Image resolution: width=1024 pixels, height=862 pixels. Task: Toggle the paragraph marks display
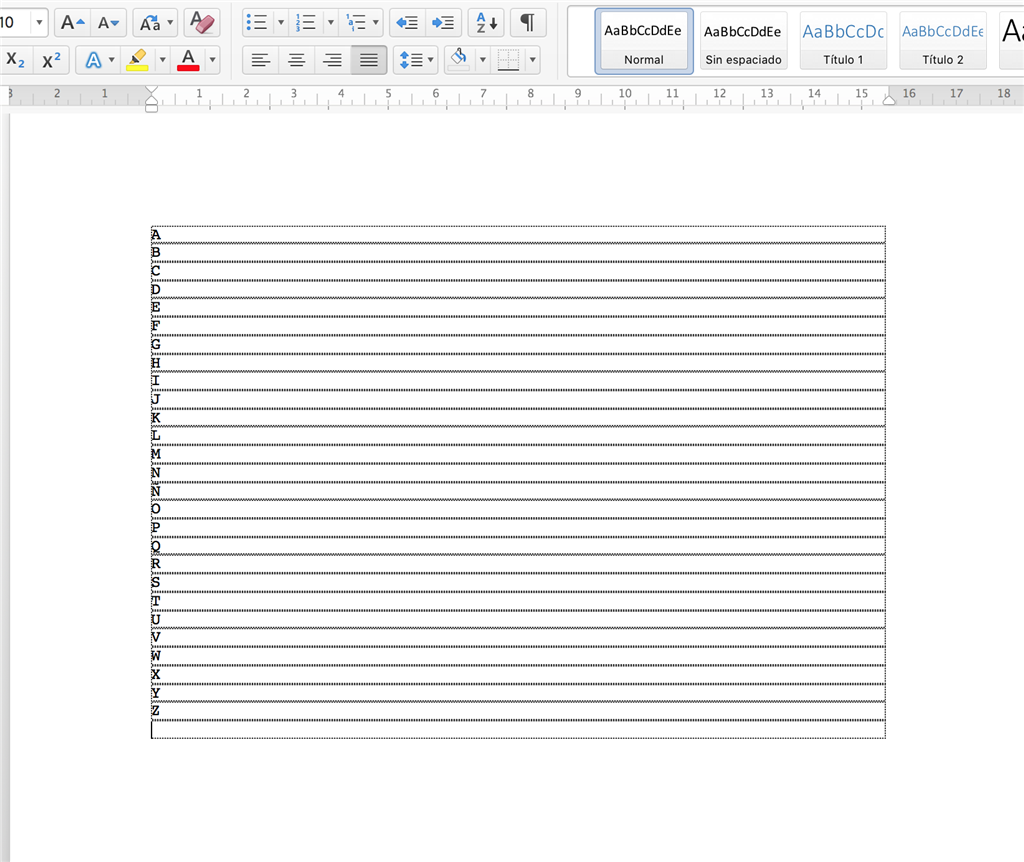(527, 22)
